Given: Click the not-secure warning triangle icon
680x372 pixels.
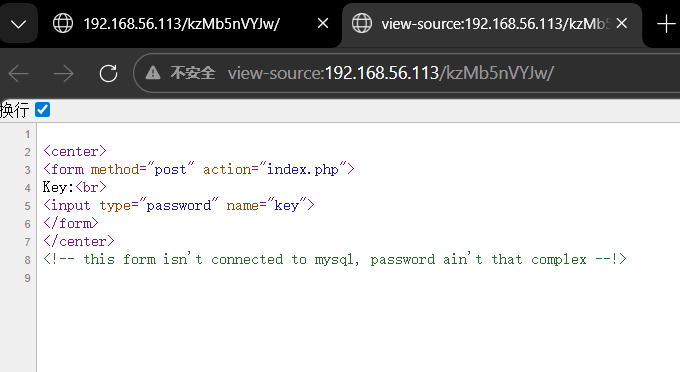Looking at the screenshot, I should [153, 73].
